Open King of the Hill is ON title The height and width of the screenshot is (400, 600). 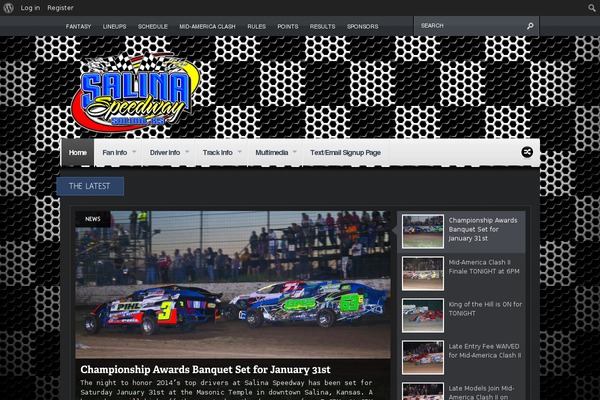tap(485, 309)
